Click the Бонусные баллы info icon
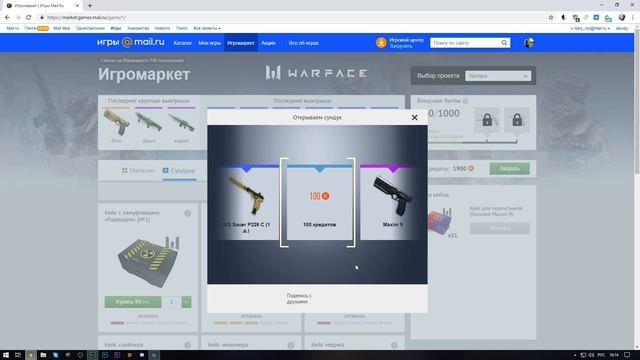 click(465, 100)
